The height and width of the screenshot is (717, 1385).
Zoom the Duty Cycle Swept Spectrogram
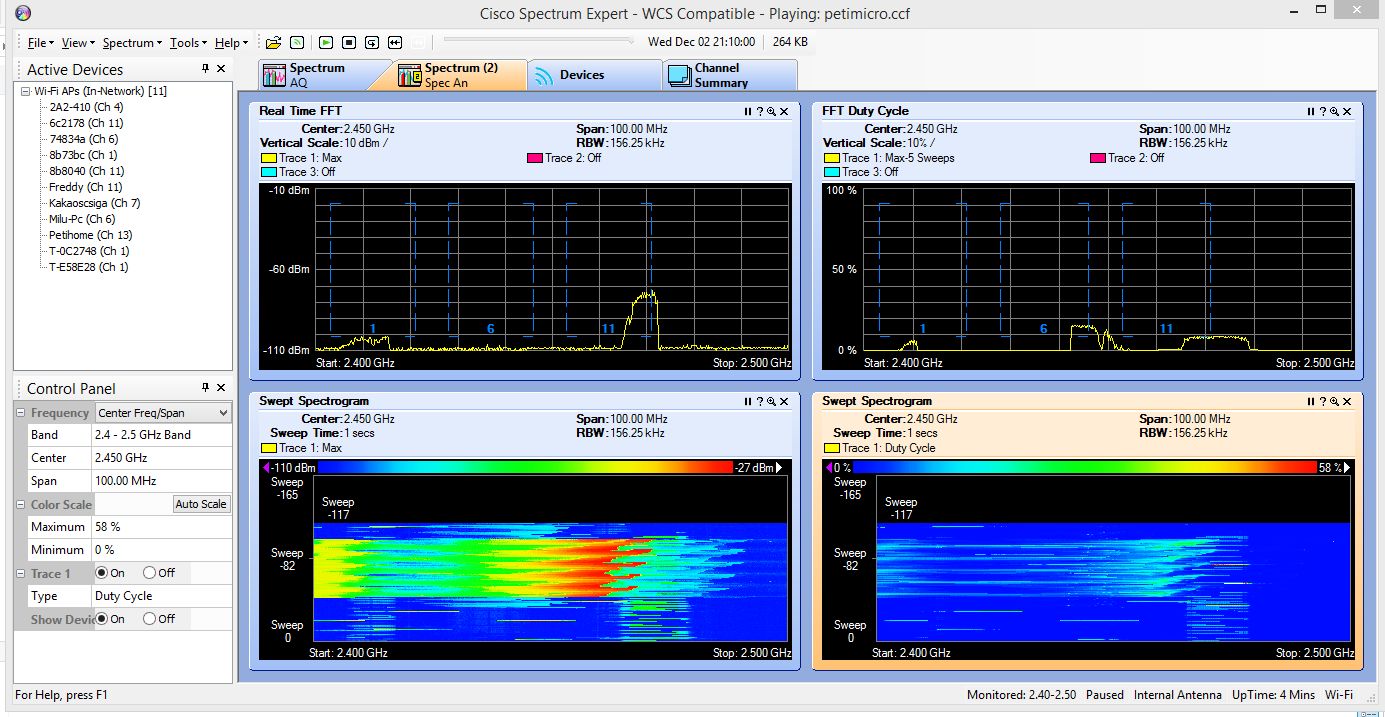(1334, 401)
